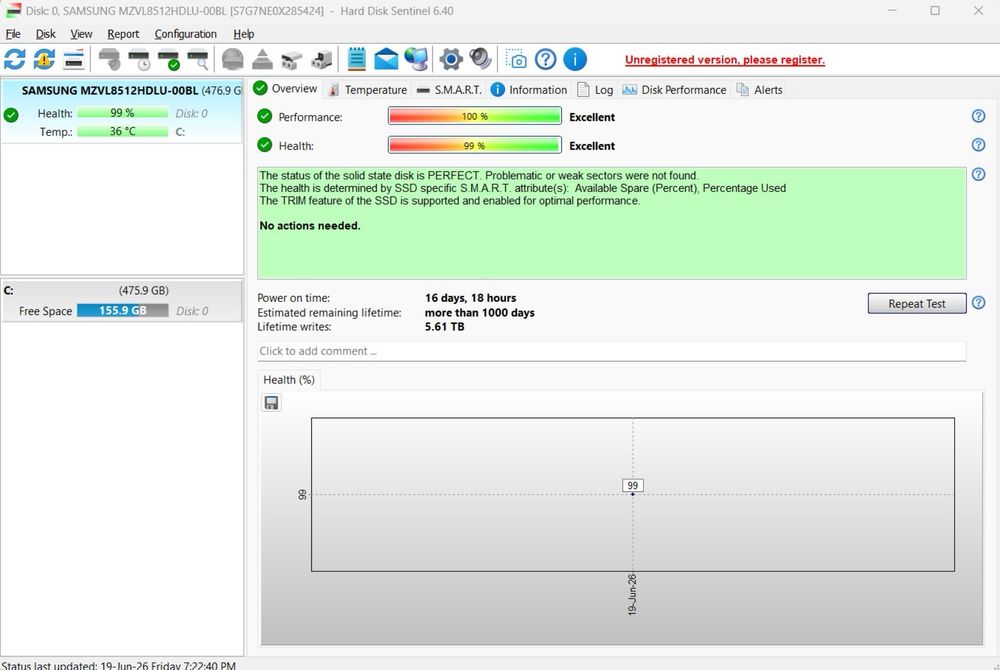The image size is (1000, 670).
Task: Click the green check icon beside Performance label
Action: (265, 116)
